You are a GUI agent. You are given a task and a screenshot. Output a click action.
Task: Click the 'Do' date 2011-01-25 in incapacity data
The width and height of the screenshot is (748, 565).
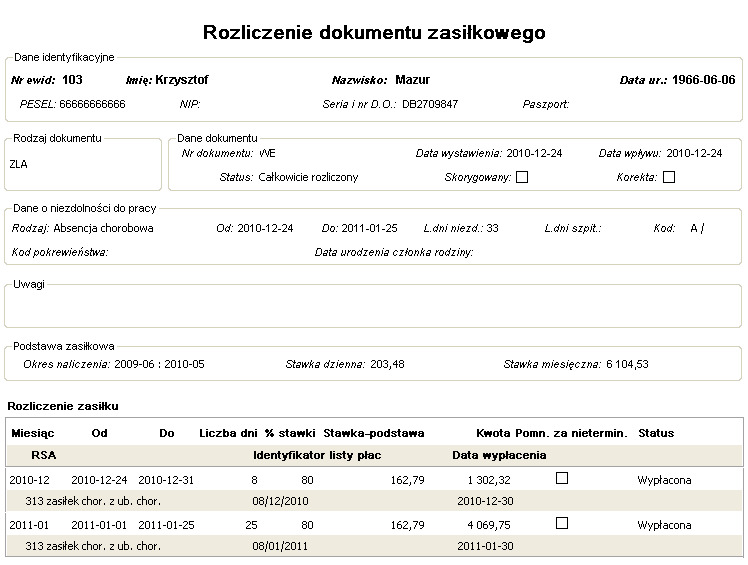click(369, 228)
